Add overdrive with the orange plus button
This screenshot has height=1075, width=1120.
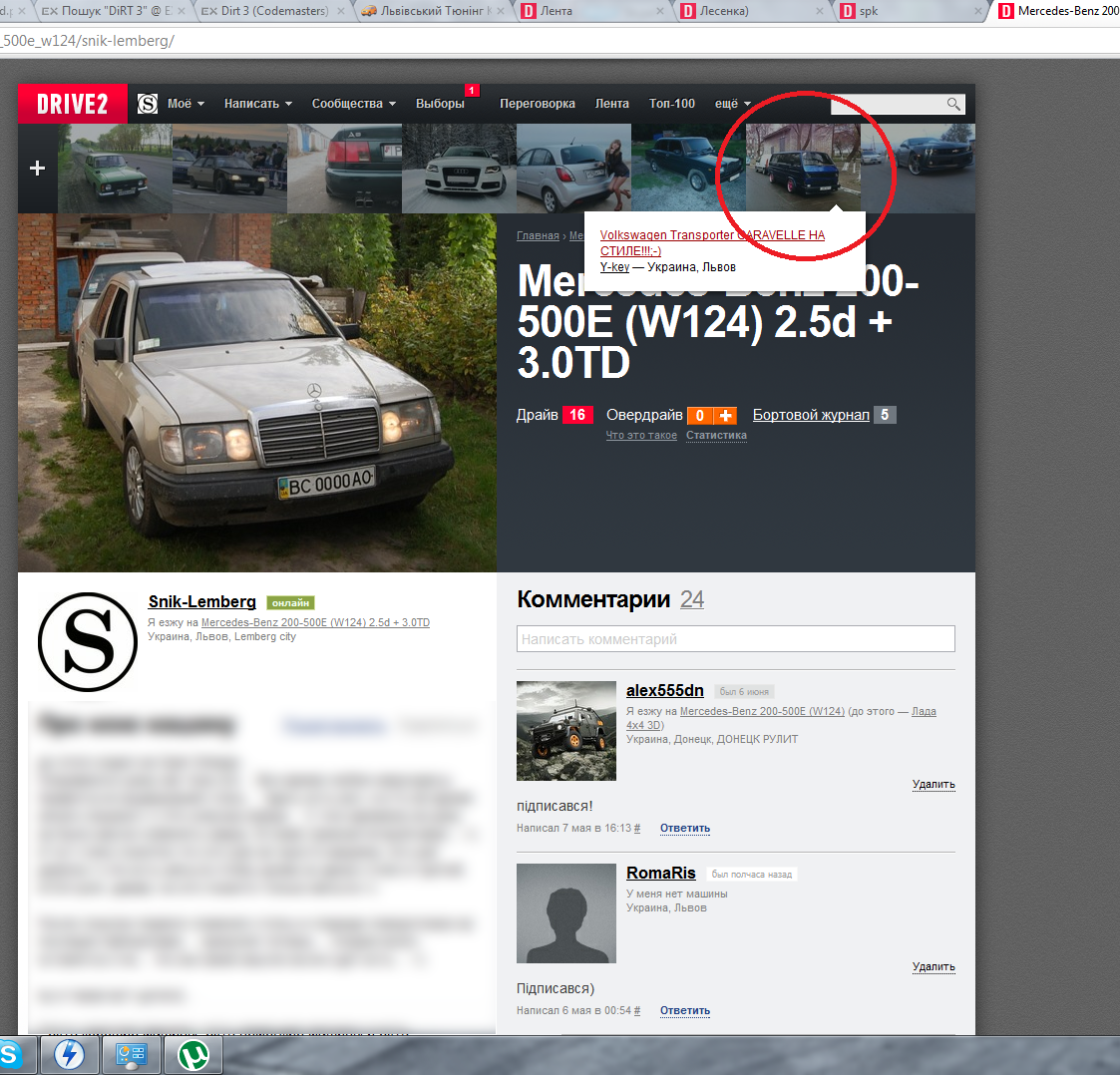click(726, 416)
